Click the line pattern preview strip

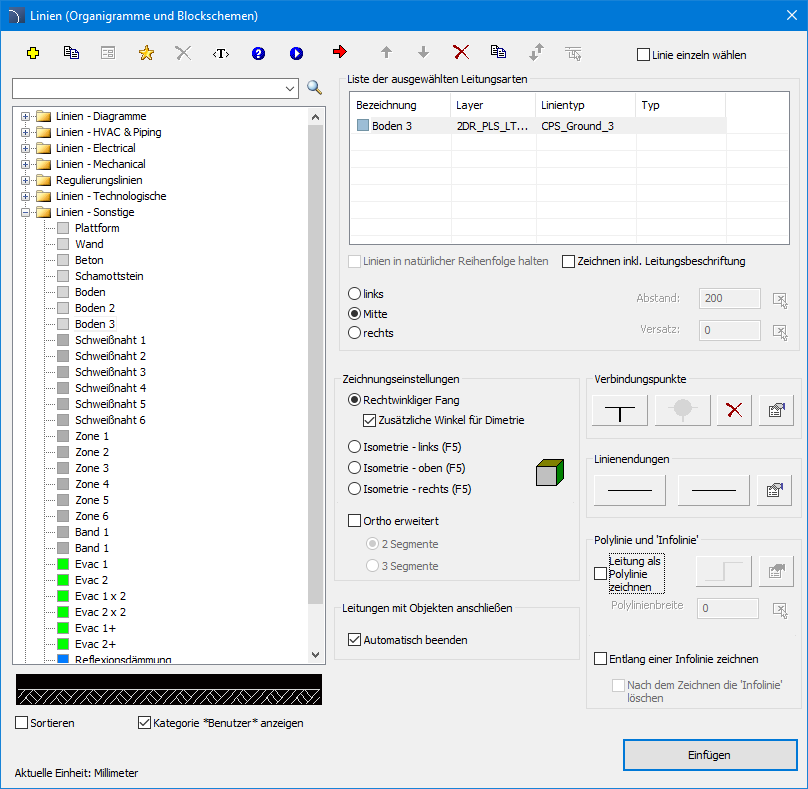(x=169, y=689)
